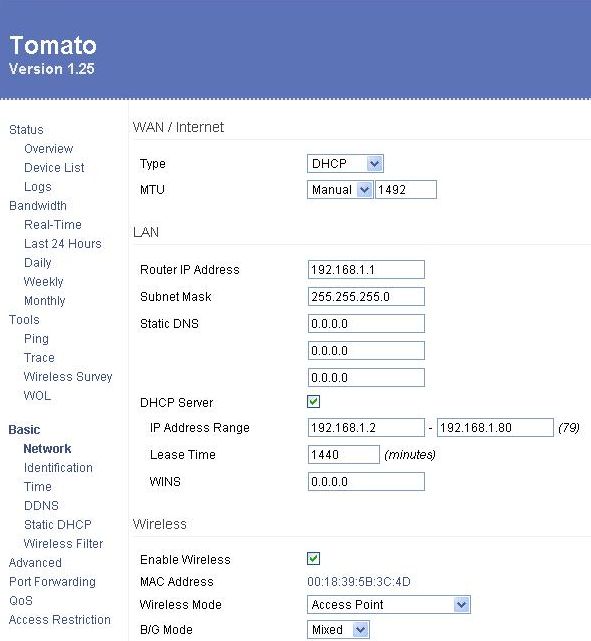Open the Wireless Mode Access Point dropdown

[389, 604]
